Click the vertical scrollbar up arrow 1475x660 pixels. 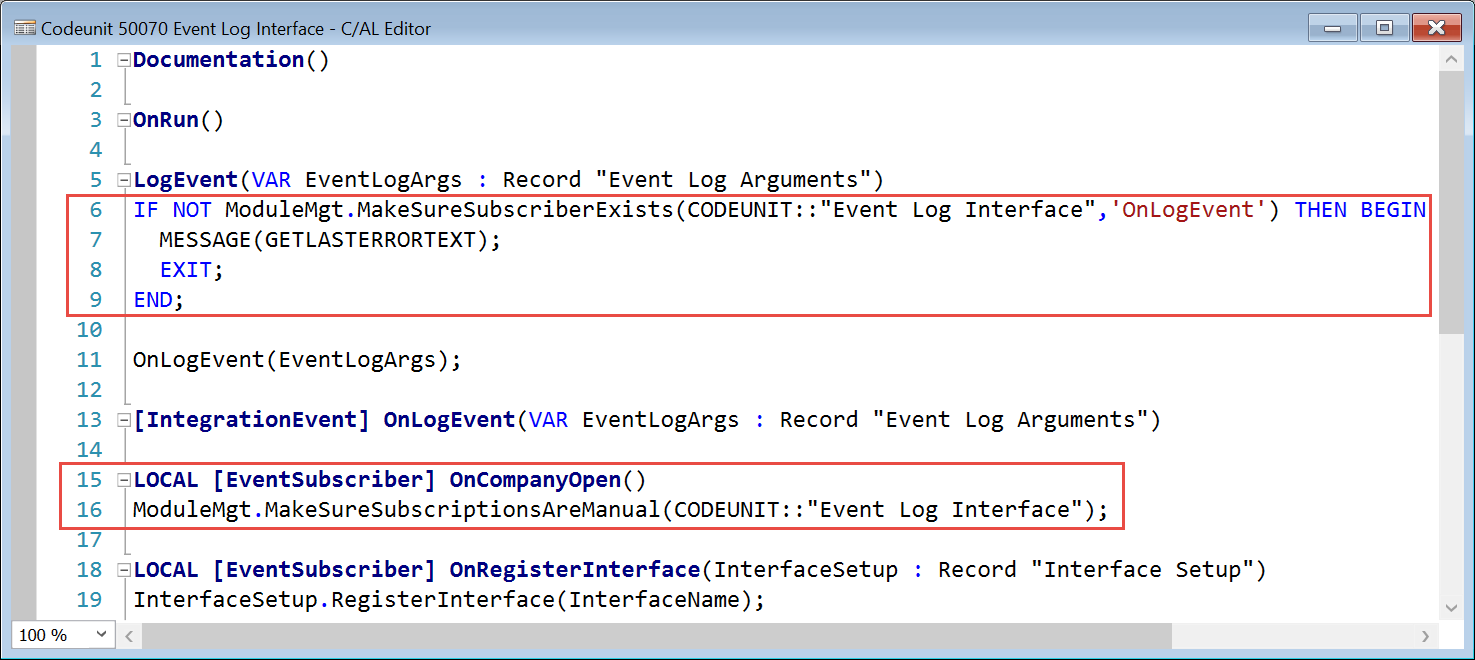[x=1450, y=60]
